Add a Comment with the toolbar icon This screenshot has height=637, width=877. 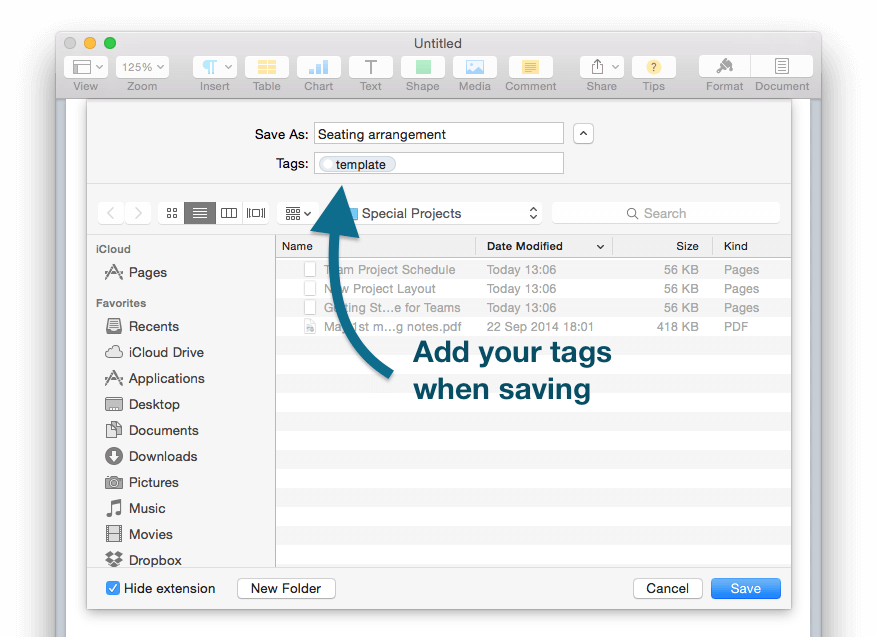click(530, 67)
